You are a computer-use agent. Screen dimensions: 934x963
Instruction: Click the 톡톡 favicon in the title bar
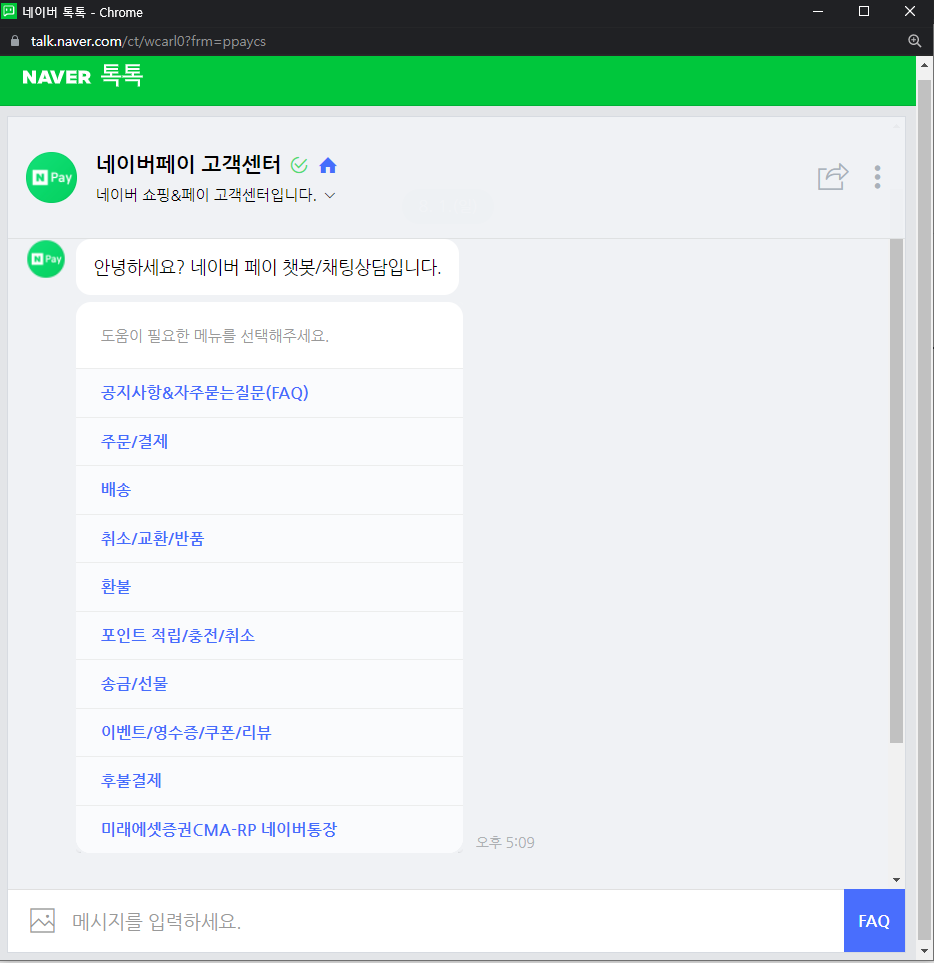click(x=9, y=12)
